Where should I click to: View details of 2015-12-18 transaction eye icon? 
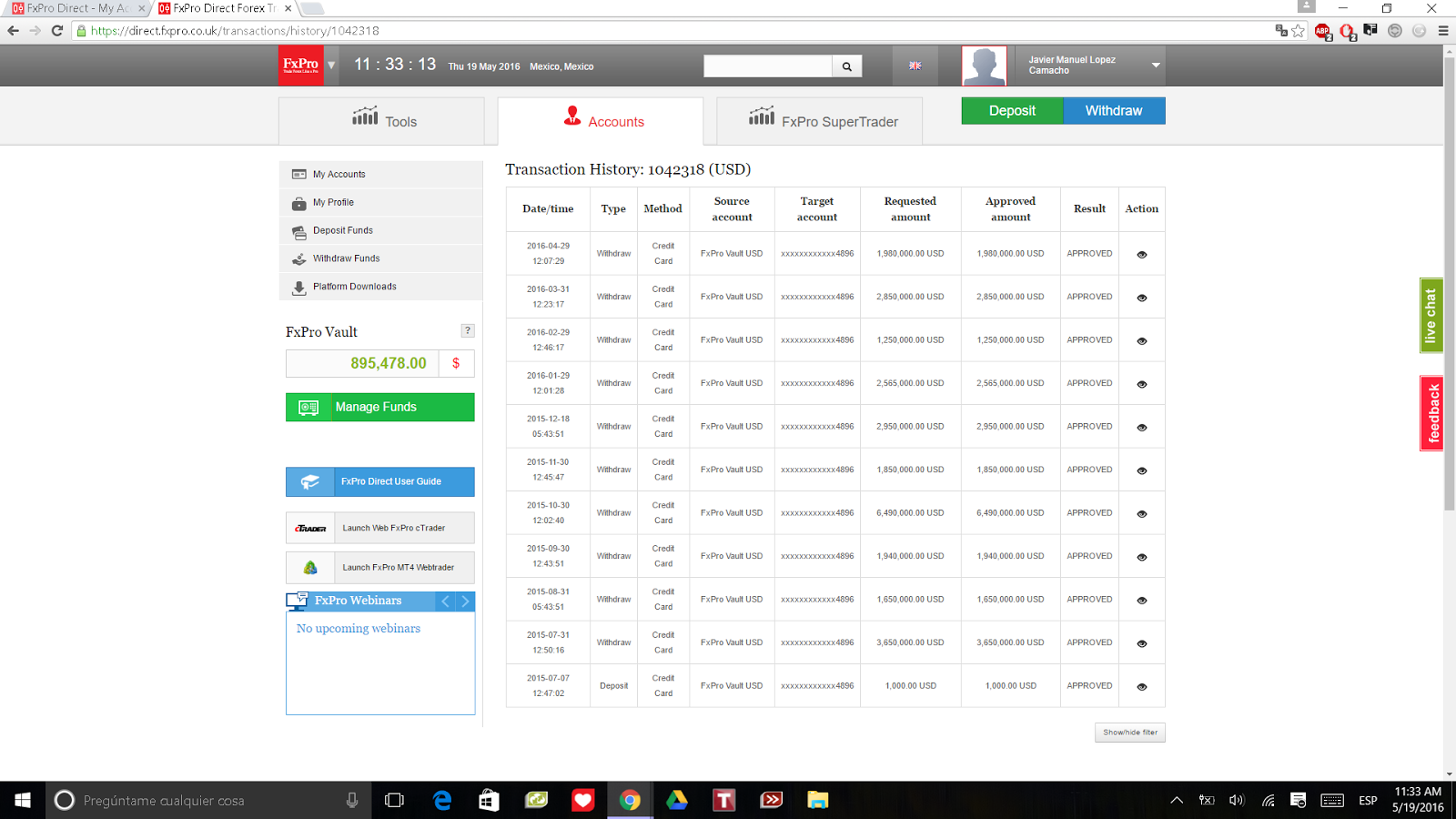[x=1142, y=428]
